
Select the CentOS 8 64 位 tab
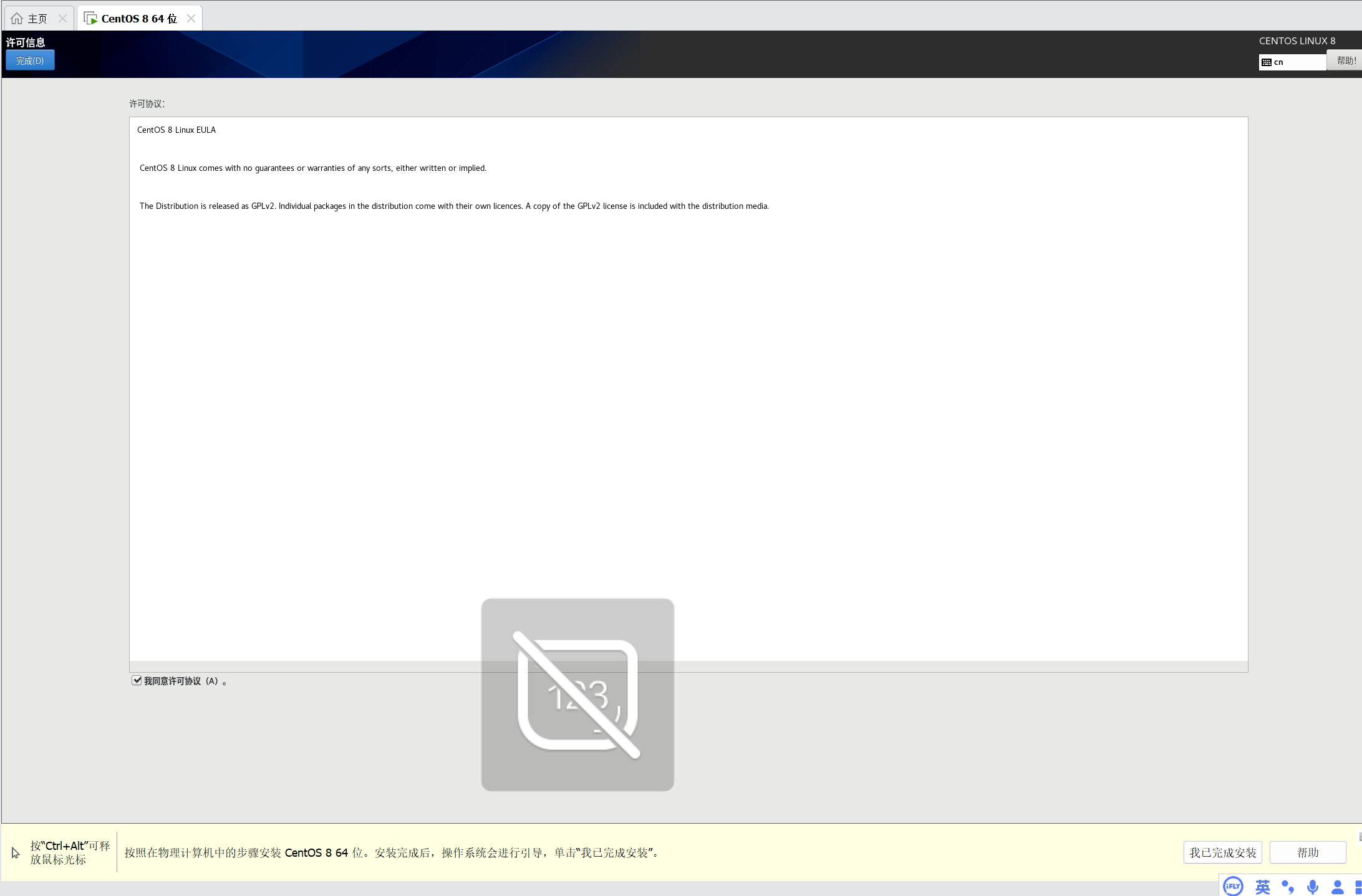(140, 19)
